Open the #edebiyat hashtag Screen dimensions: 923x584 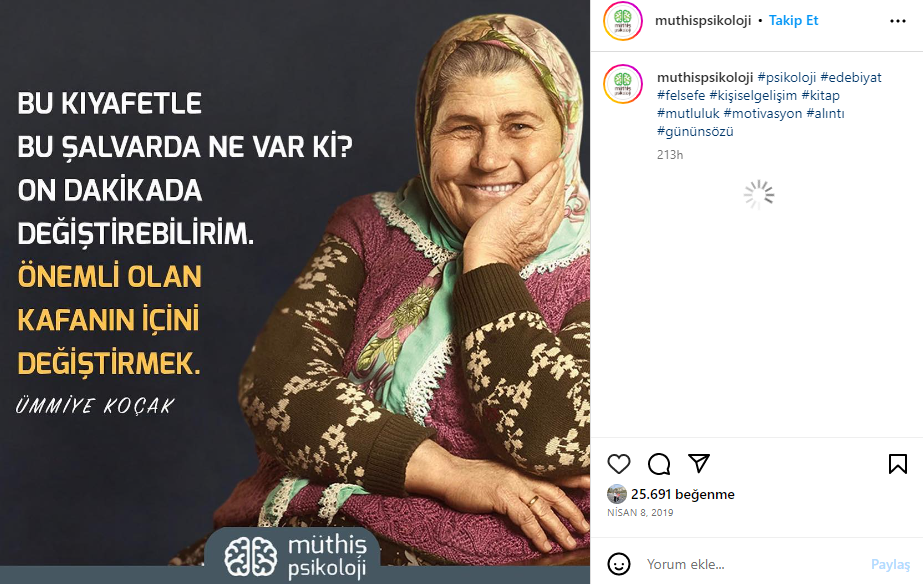(851, 78)
